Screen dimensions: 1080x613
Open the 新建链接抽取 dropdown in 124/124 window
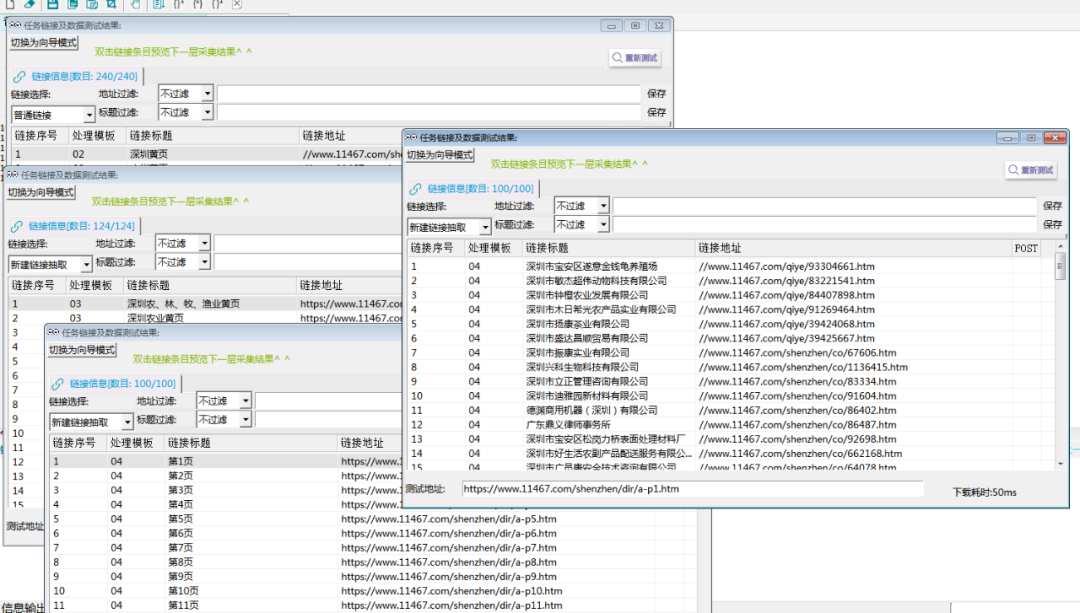pyautogui.click(x=50, y=264)
